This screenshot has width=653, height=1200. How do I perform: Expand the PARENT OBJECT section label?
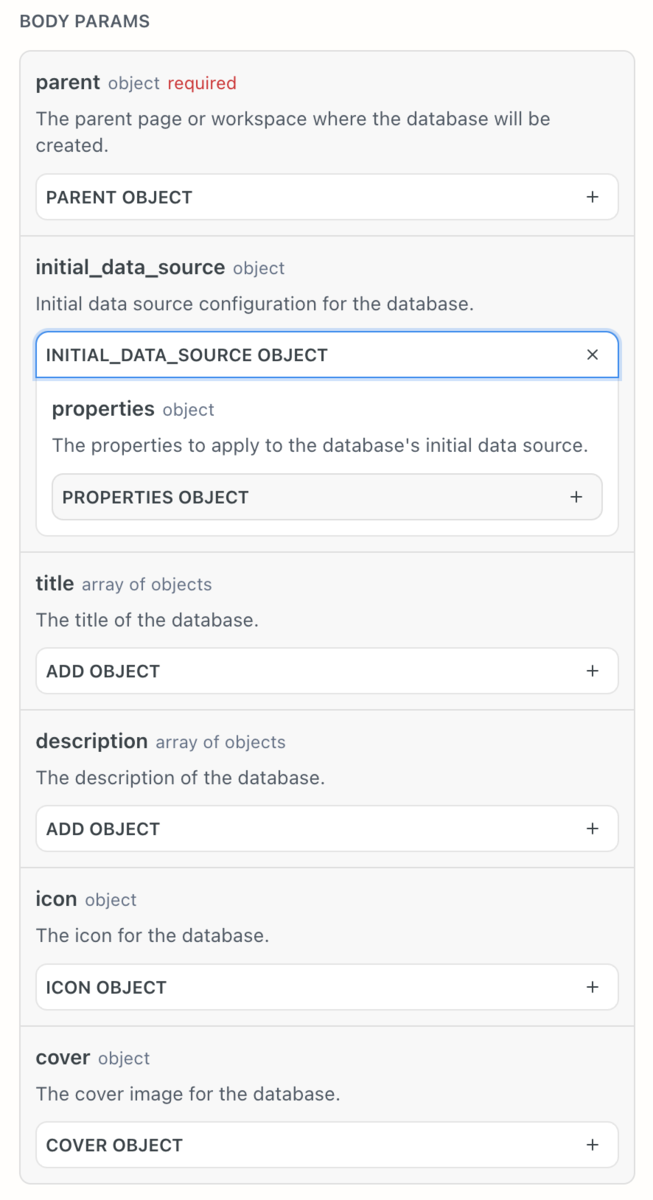pos(119,197)
